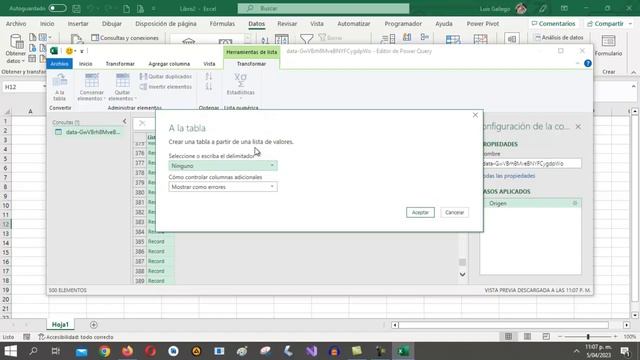Collapse the Excel ribbon chevron

coord(633,72)
